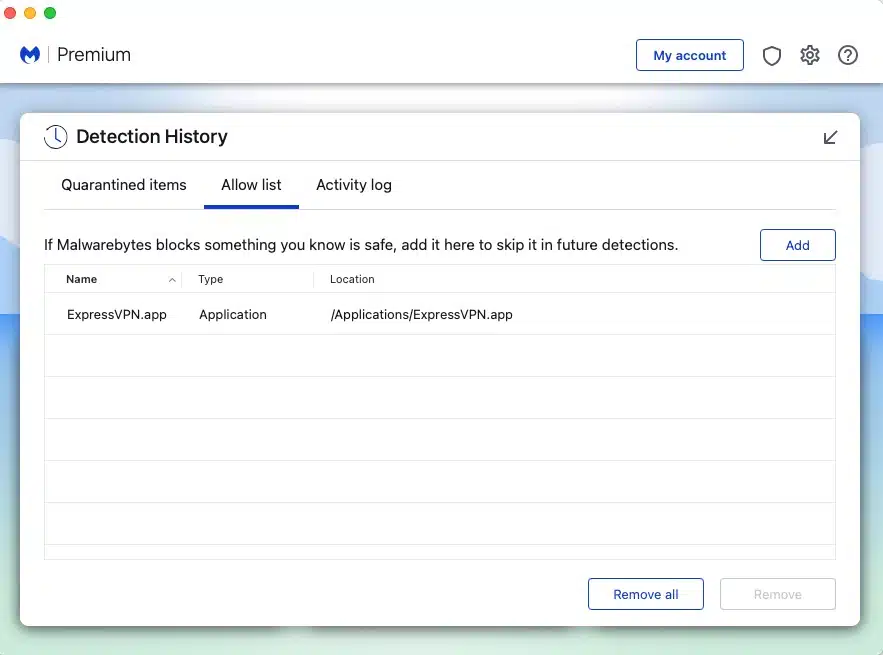Screen dimensions: 883x655
Task: Collapse the Detection History panel arrow
Action: [830, 137]
